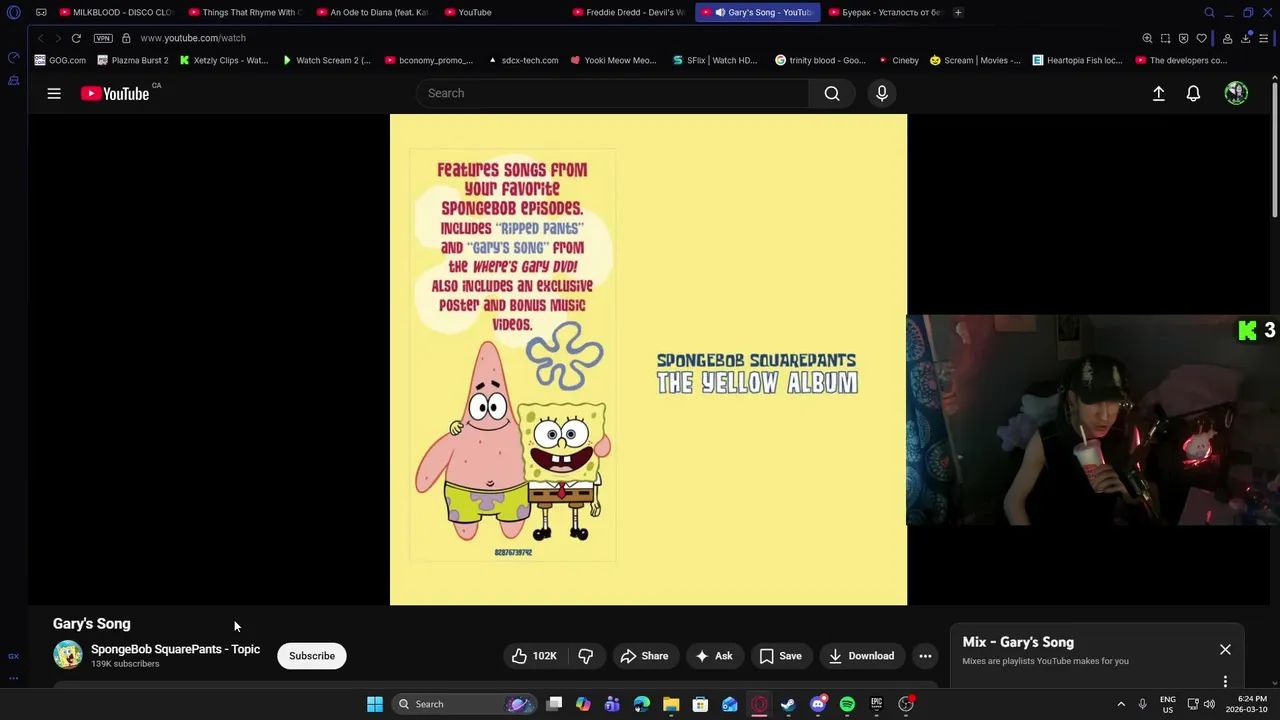The height and width of the screenshot is (720, 1280).
Task: Open the SpongeBob SquarePants channel avatar
Action: tap(68, 655)
